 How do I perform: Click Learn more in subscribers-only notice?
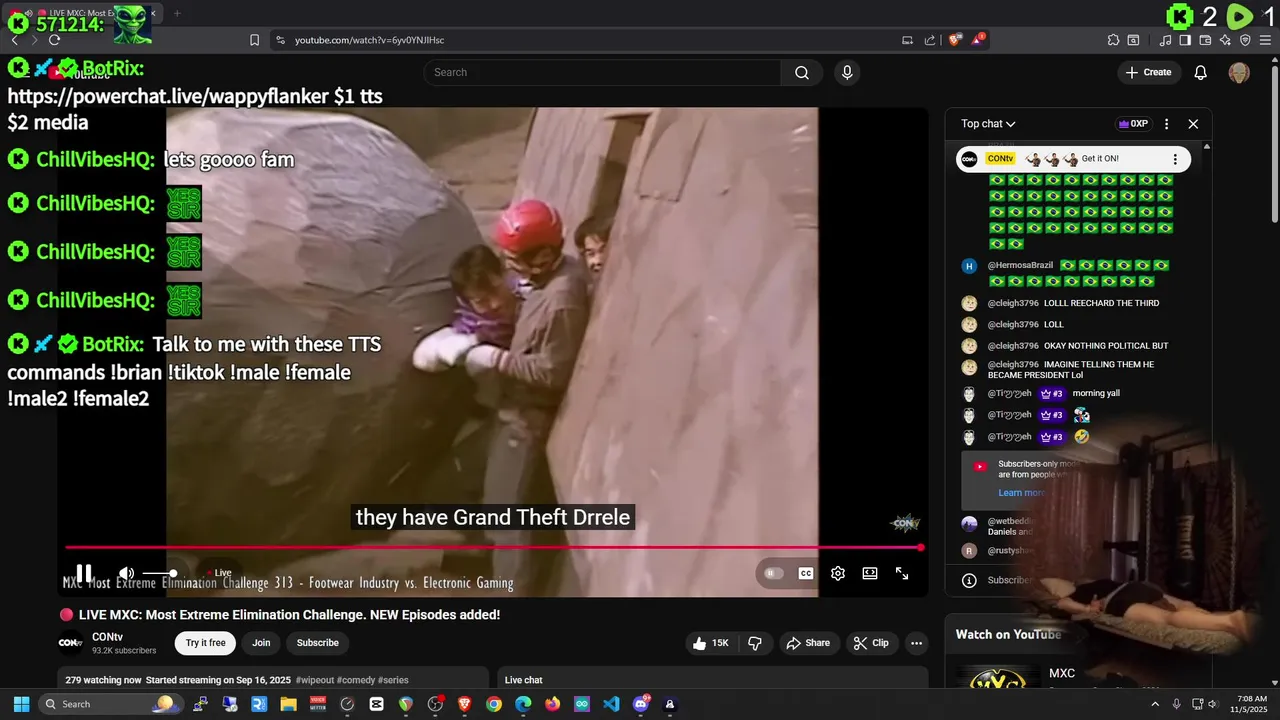pyautogui.click(x=1021, y=493)
